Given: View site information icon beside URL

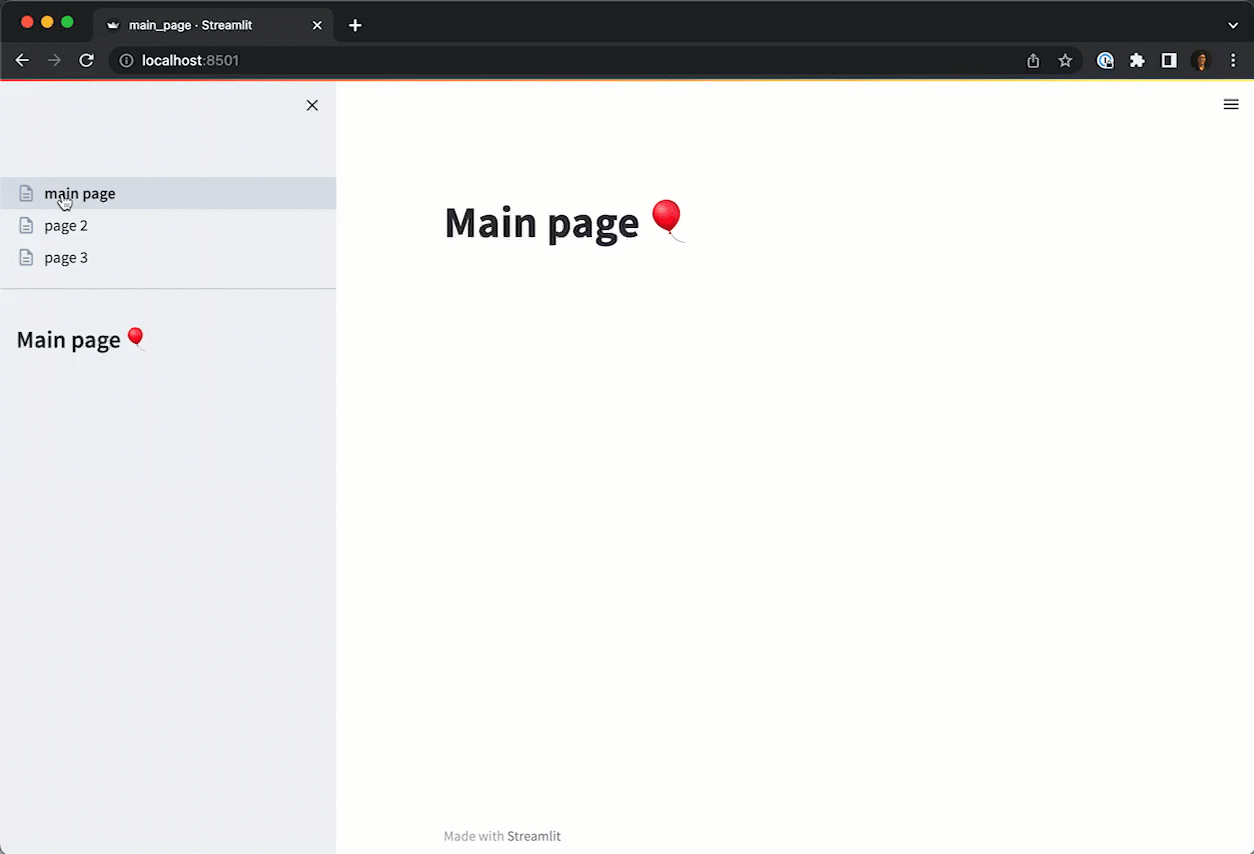Looking at the screenshot, I should pos(127,61).
